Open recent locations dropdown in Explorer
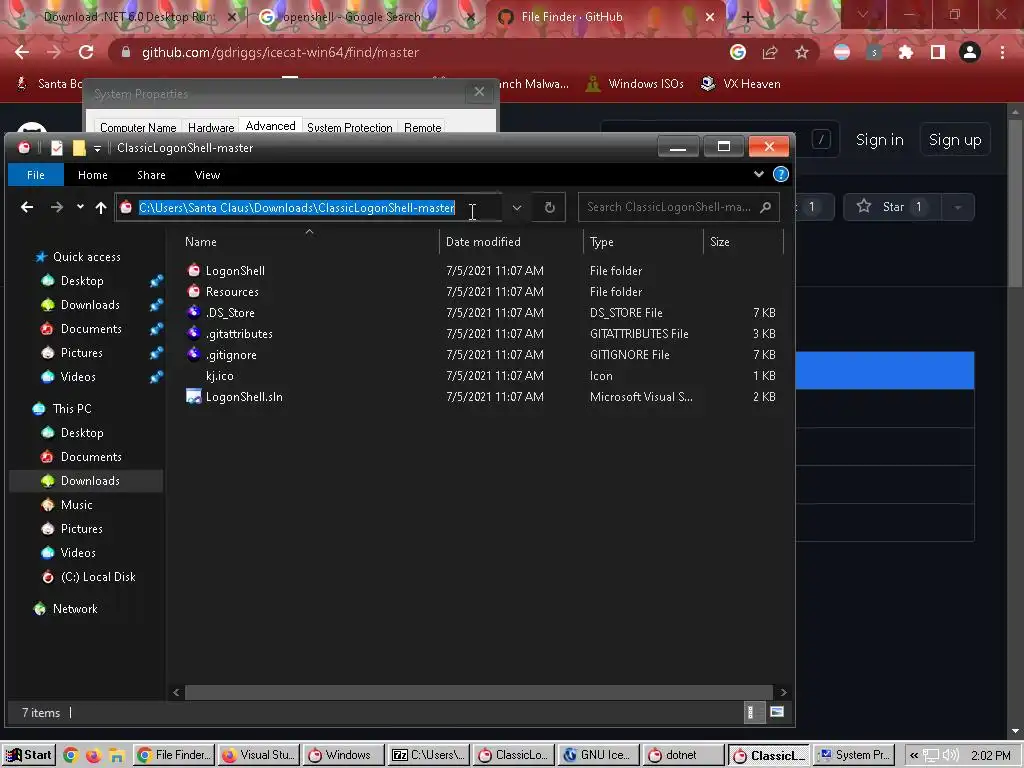 pos(80,207)
